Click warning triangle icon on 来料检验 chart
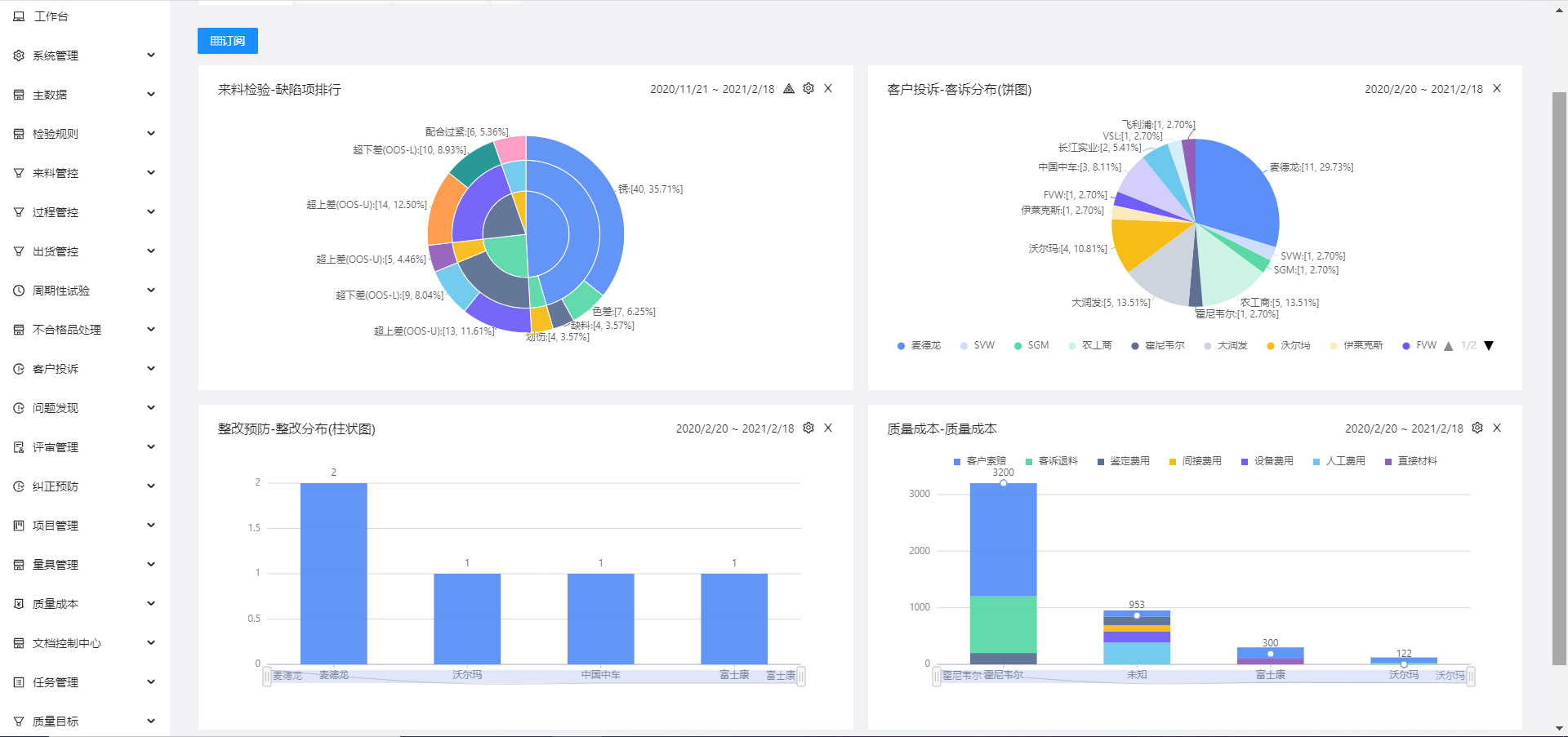Viewport: 1568px width, 737px height. pyautogui.click(x=789, y=88)
